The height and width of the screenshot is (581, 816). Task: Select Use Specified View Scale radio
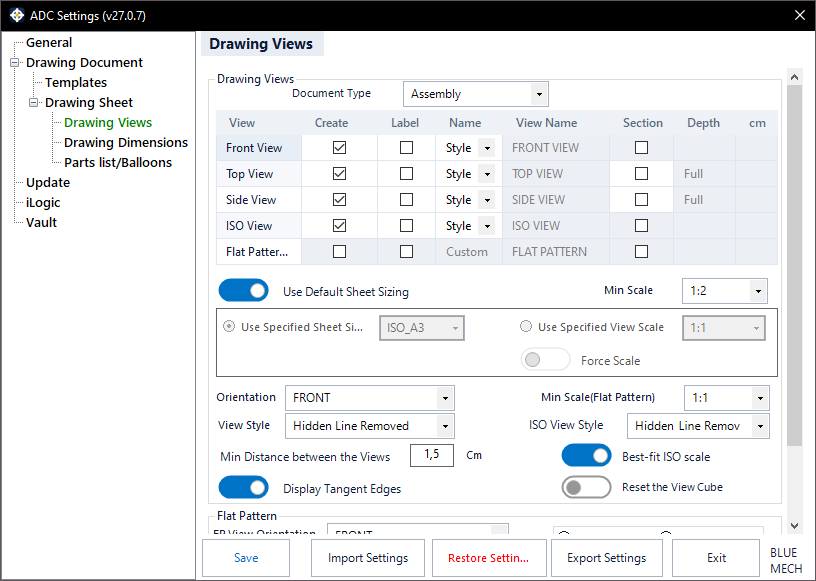point(526,326)
